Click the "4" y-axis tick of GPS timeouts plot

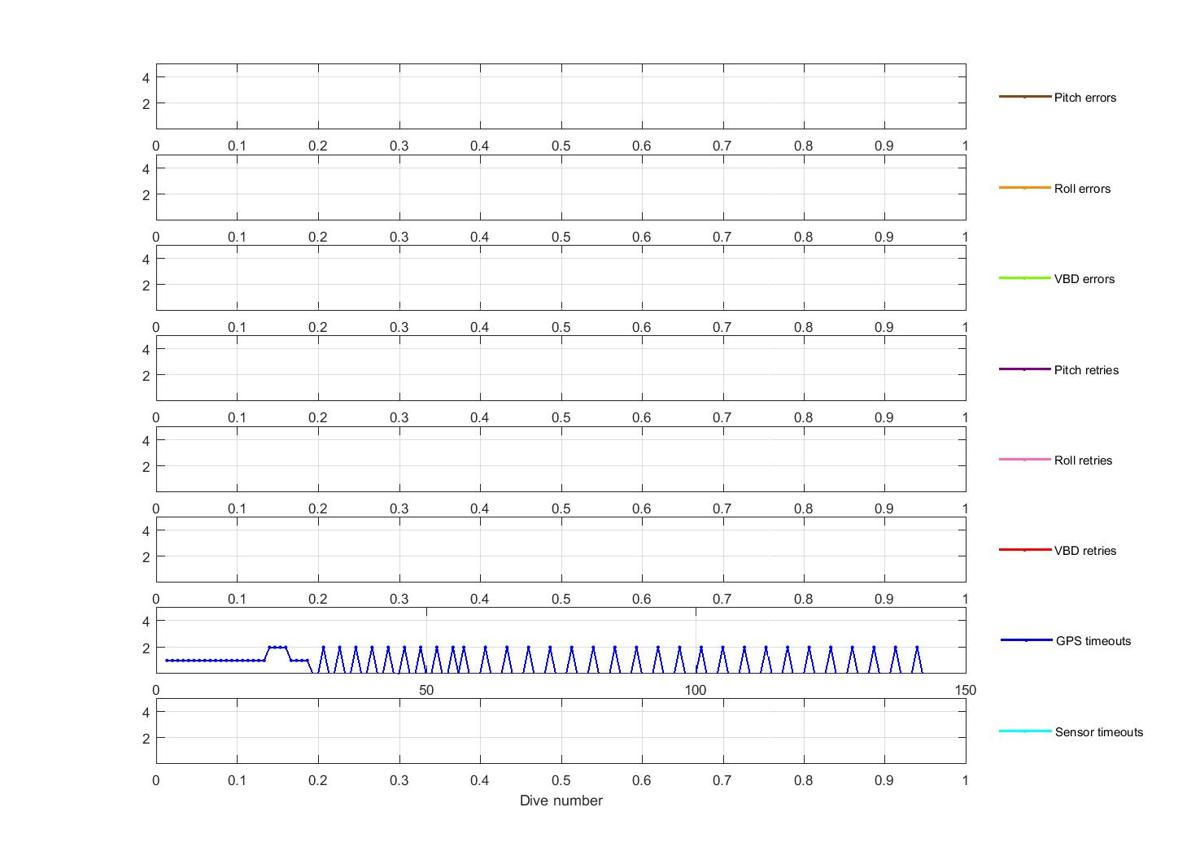pos(146,621)
